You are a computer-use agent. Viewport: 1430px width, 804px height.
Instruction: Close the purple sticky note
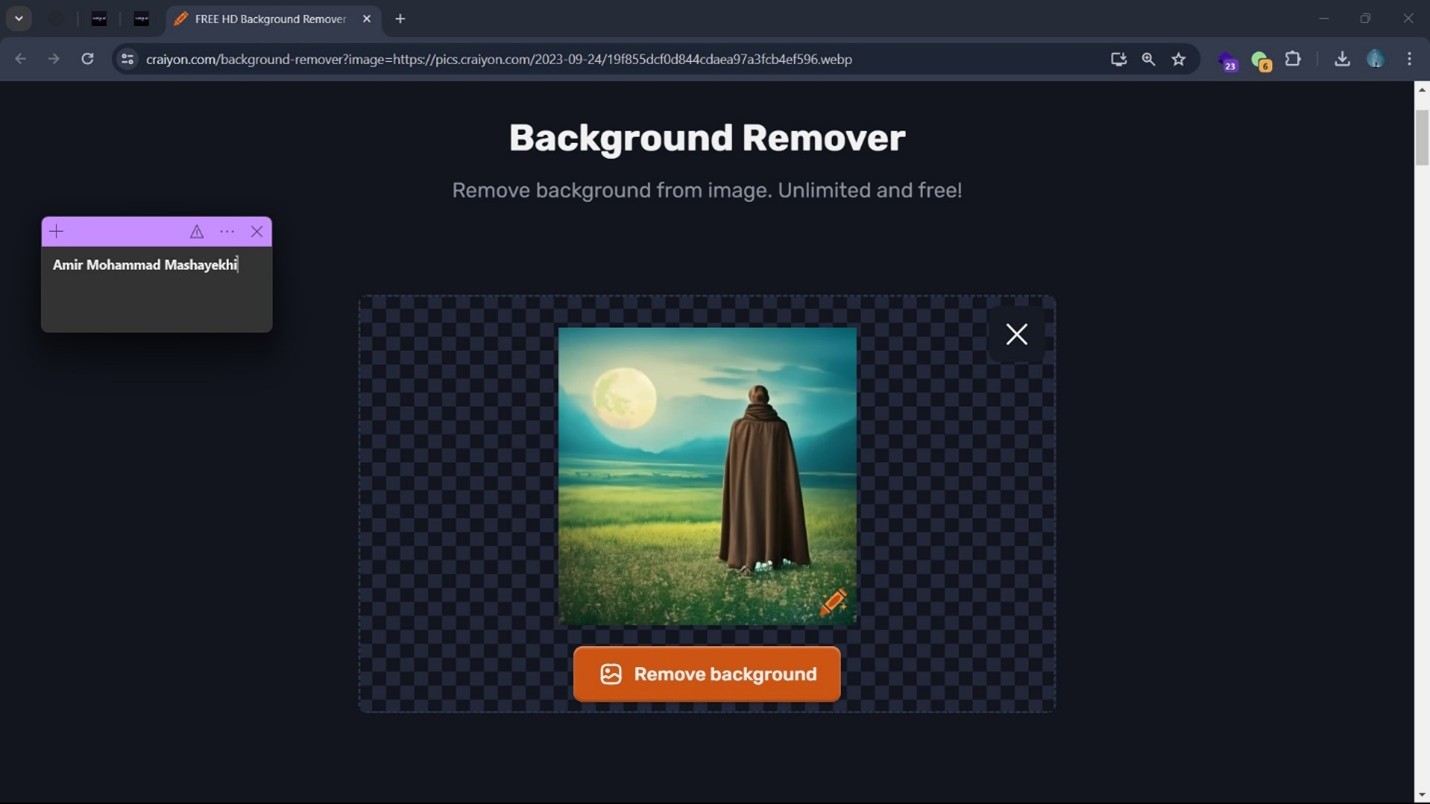257,232
